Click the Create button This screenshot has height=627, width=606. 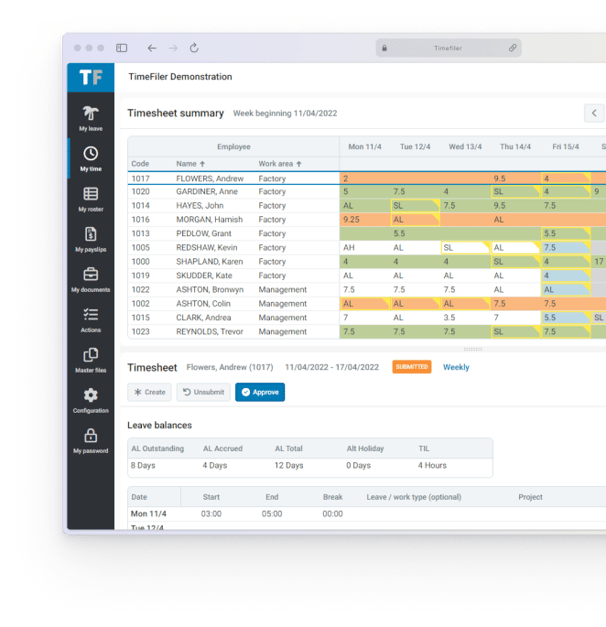(x=150, y=392)
